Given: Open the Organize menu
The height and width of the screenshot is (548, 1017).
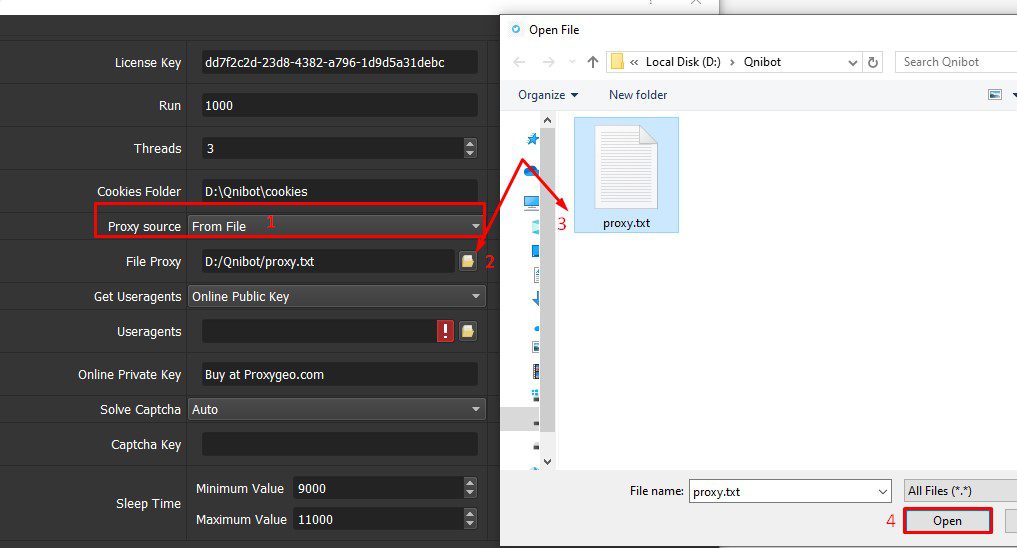Looking at the screenshot, I should pyautogui.click(x=547, y=95).
